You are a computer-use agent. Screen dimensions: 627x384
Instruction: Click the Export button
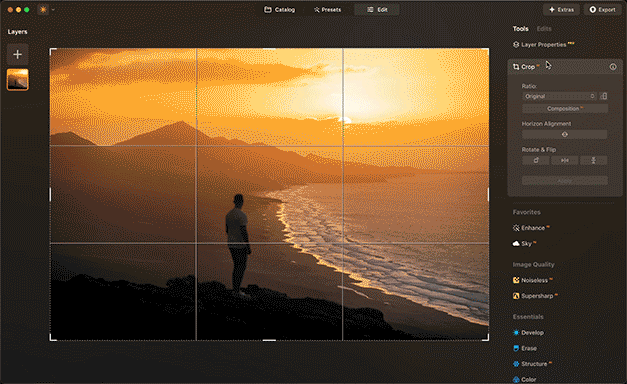[x=602, y=10]
